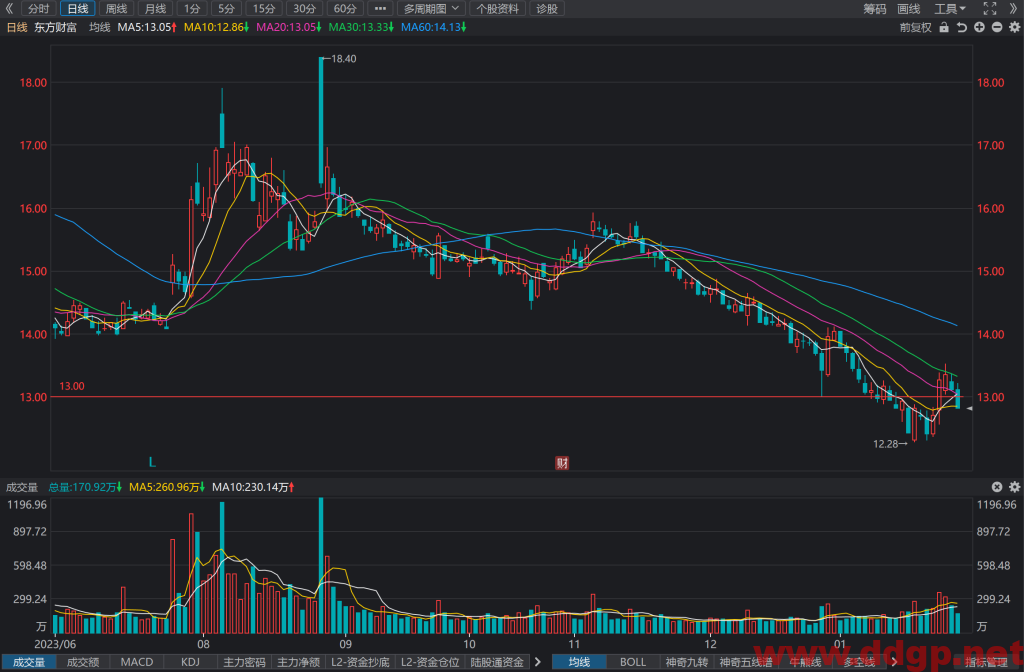The width and height of the screenshot is (1024, 672).
Task: Switch to 30分 minute period
Action: (x=304, y=8)
